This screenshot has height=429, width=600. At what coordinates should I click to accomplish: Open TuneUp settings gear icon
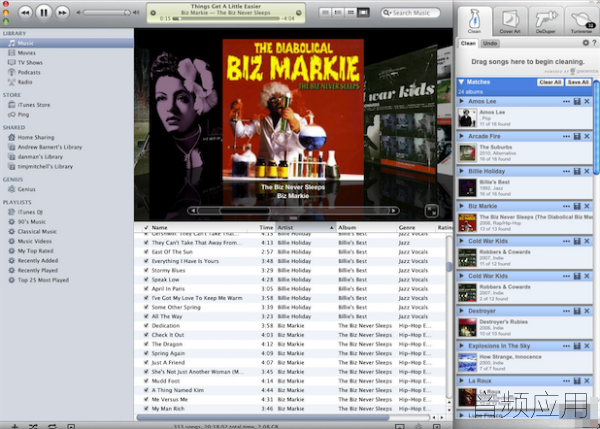pyautogui.click(x=585, y=43)
